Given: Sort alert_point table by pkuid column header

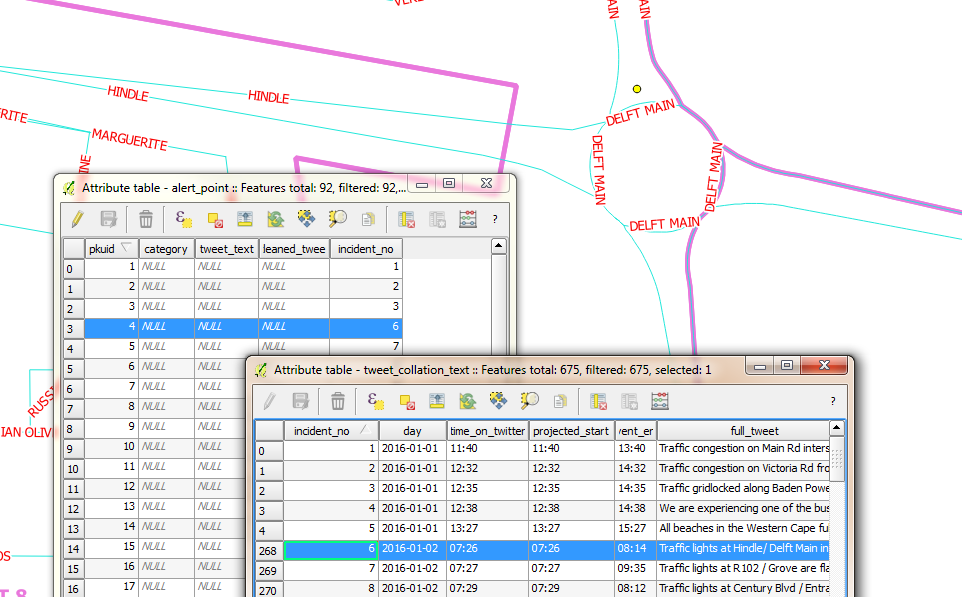Looking at the screenshot, I should 111,248.
